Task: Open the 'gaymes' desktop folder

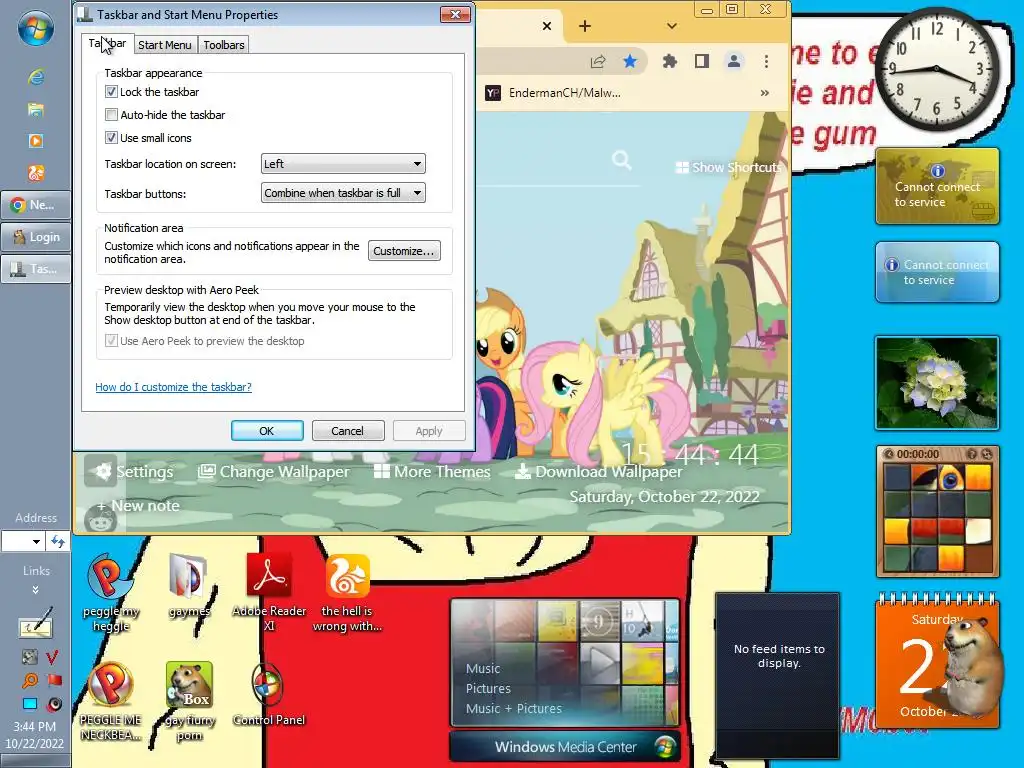Action: pyautogui.click(x=189, y=585)
